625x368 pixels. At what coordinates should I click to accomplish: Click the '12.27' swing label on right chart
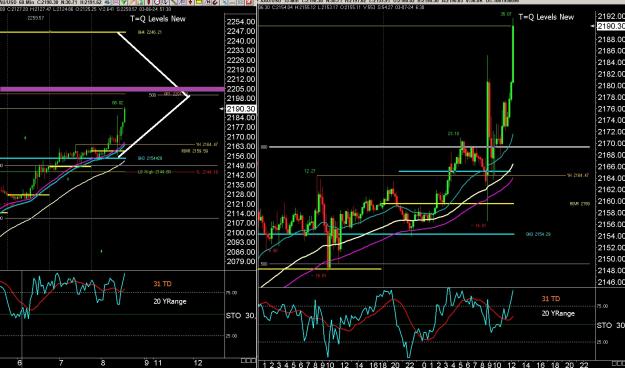pyautogui.click(x=310, y=171)
